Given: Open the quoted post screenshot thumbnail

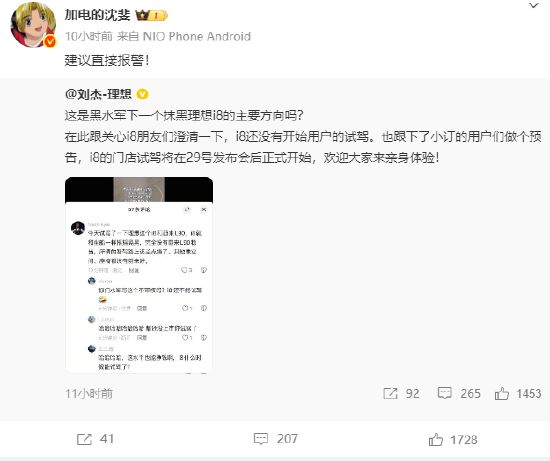Looking at the screenshot, I should tap(139, 275).
